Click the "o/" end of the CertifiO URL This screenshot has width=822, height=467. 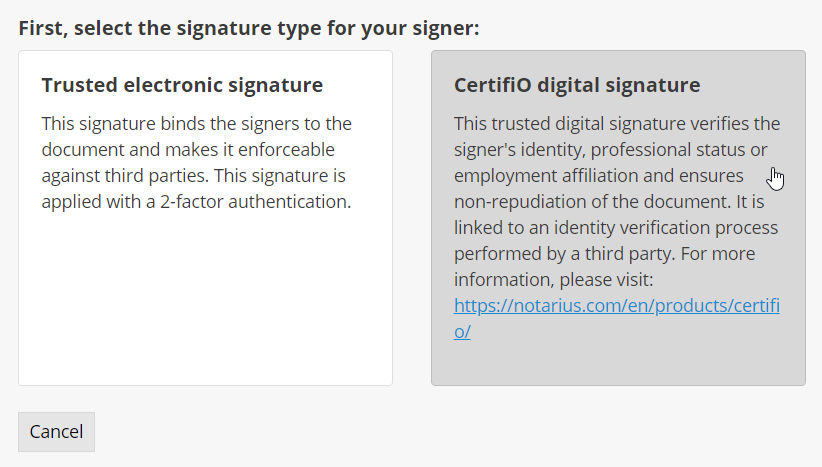coord(462,332)
